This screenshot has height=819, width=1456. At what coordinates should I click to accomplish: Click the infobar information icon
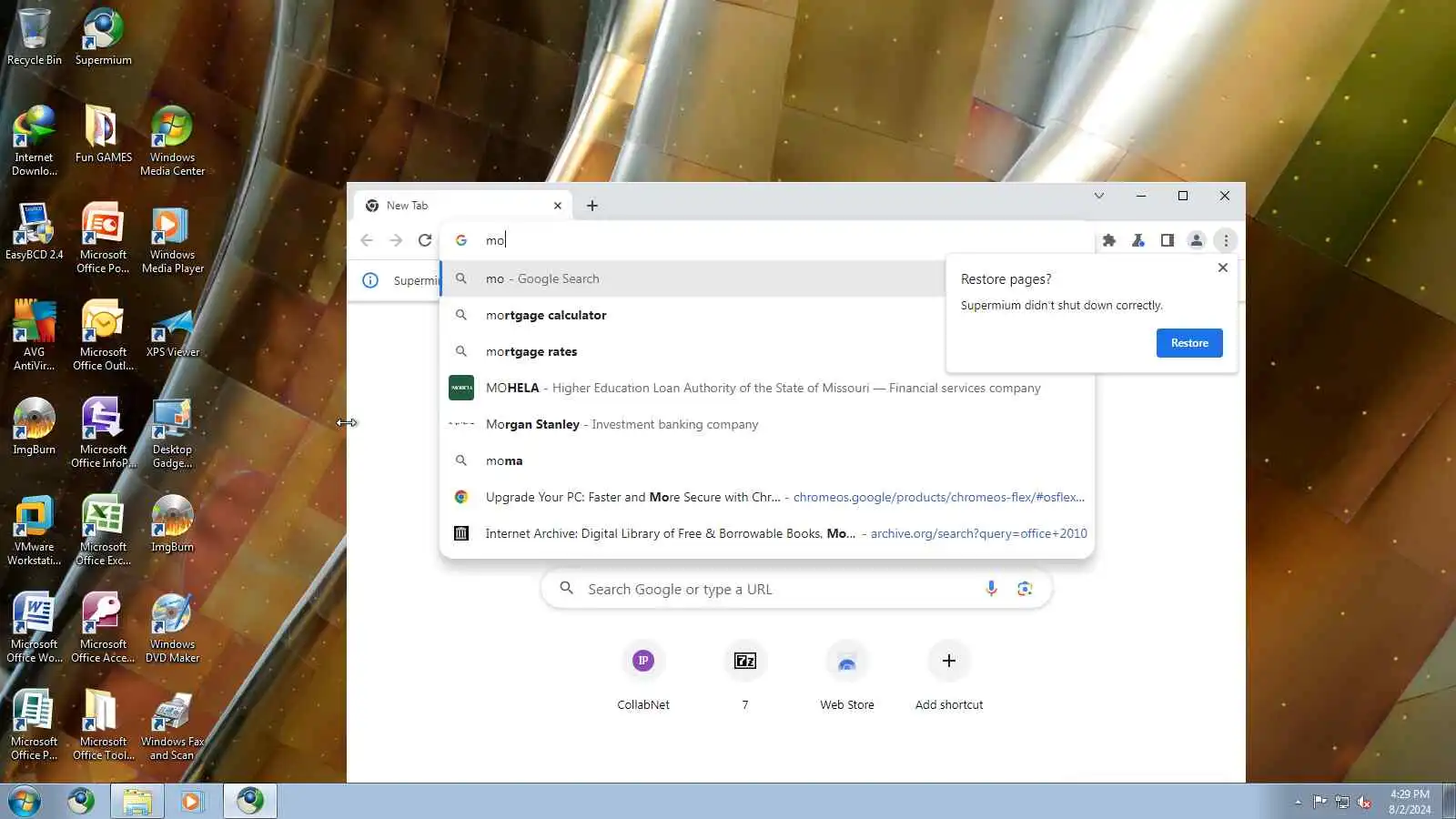click(x=370, y=280)
